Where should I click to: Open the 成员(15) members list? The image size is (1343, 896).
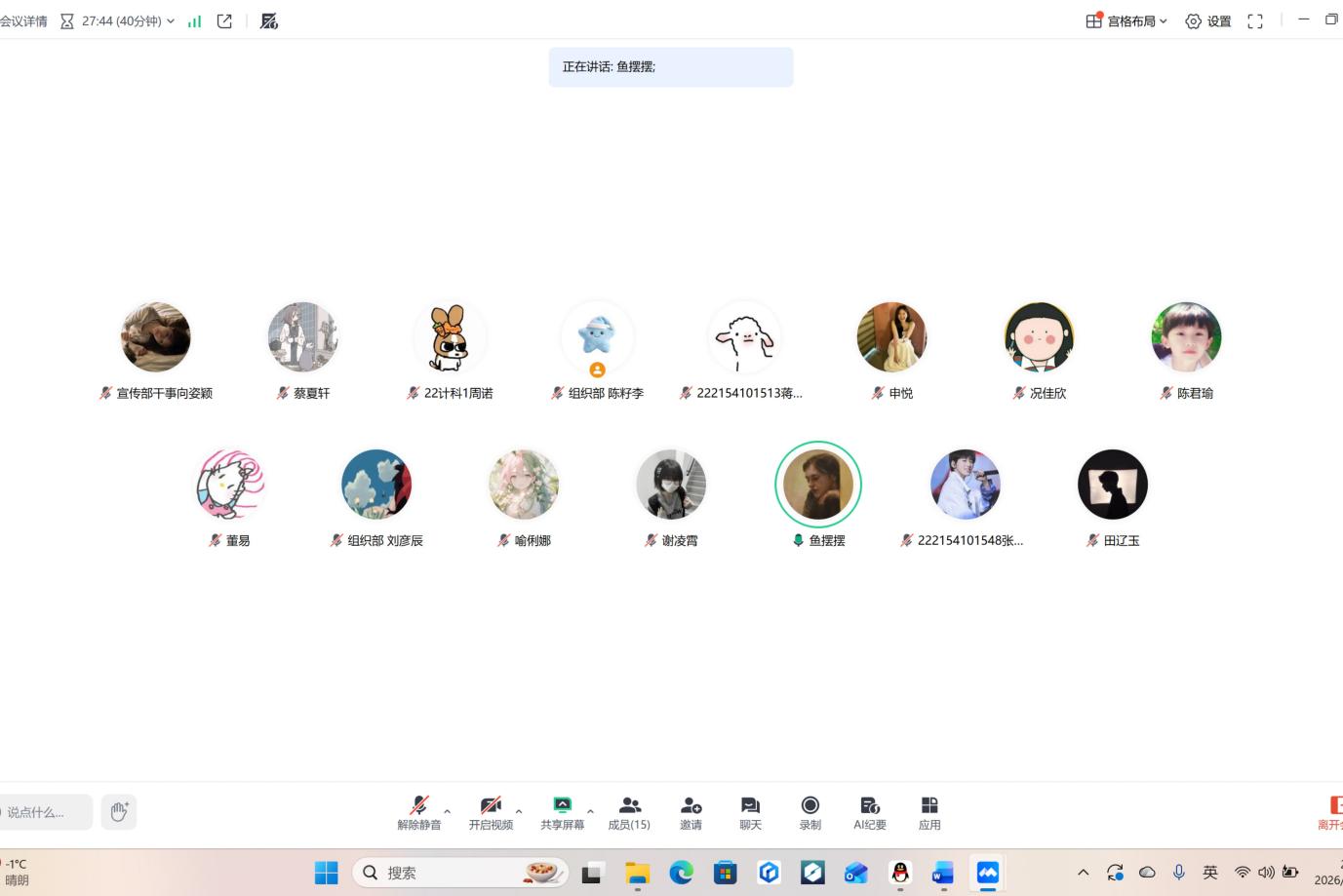[x=629, y=810]
